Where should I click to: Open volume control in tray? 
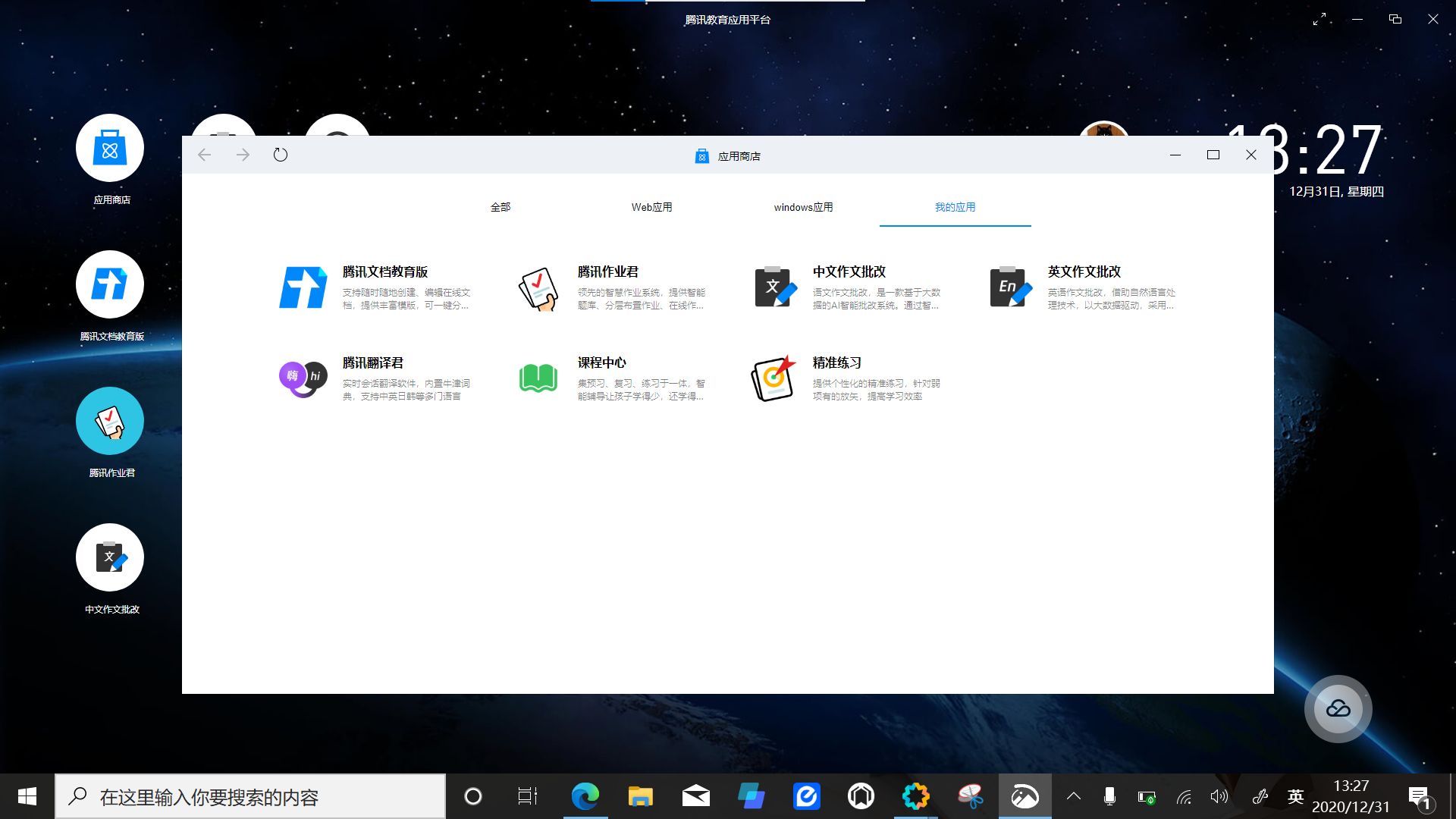1219,796
